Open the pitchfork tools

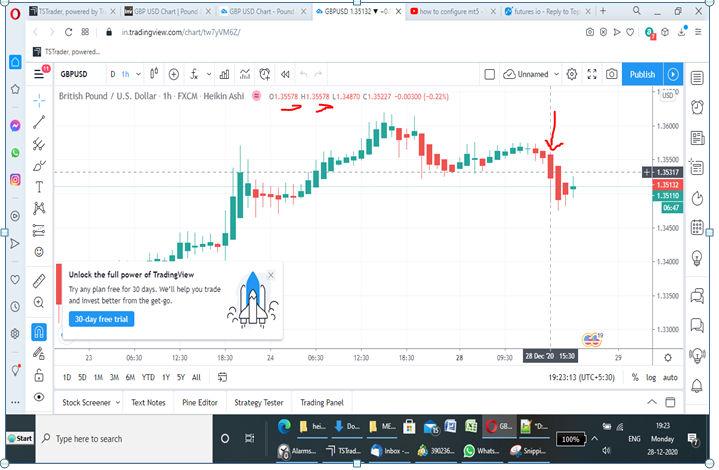pyautogui.click(x=39, y=144)
